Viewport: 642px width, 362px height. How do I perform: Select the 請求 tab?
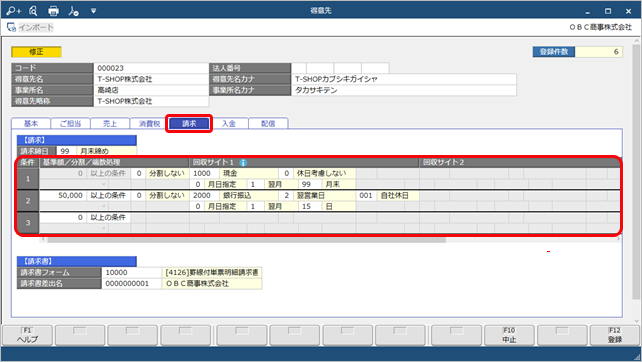click(x=189, y=123)
